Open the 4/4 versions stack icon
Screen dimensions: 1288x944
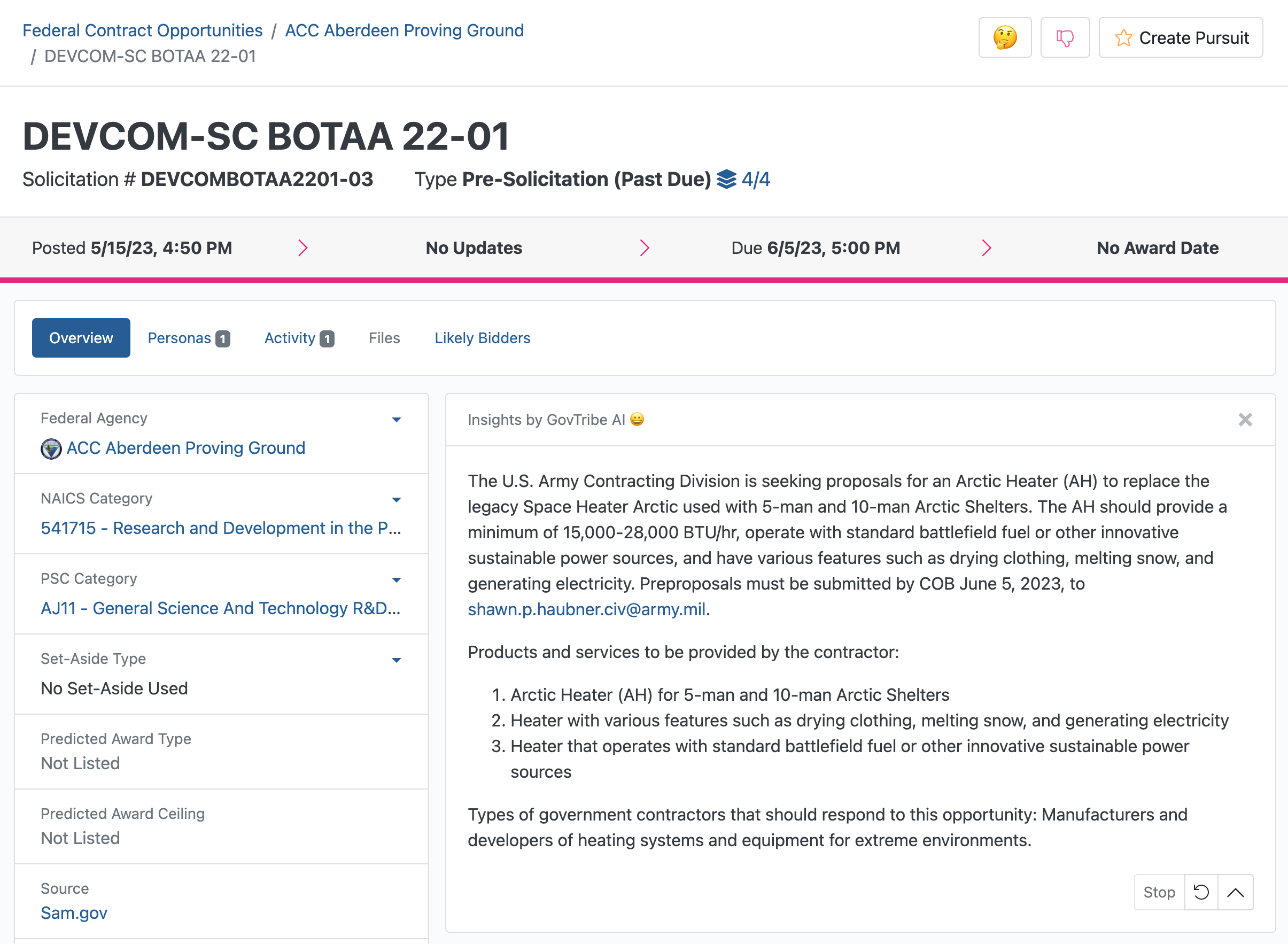726,180
